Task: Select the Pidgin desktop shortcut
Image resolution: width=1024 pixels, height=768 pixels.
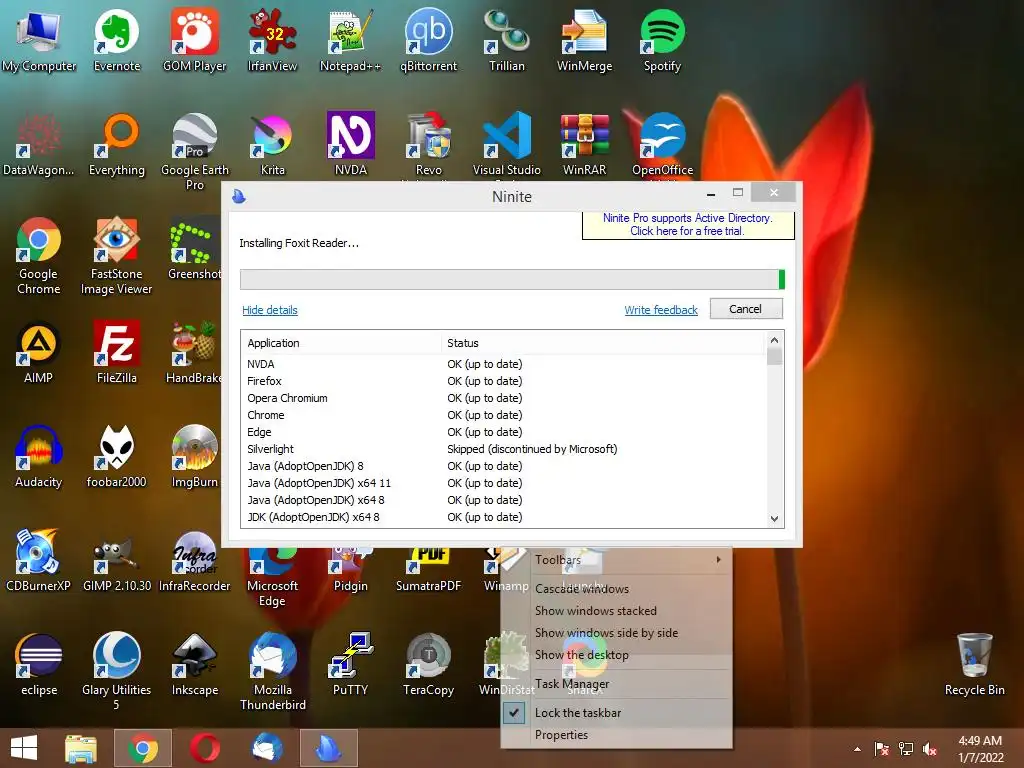Action: click(351, 570)
